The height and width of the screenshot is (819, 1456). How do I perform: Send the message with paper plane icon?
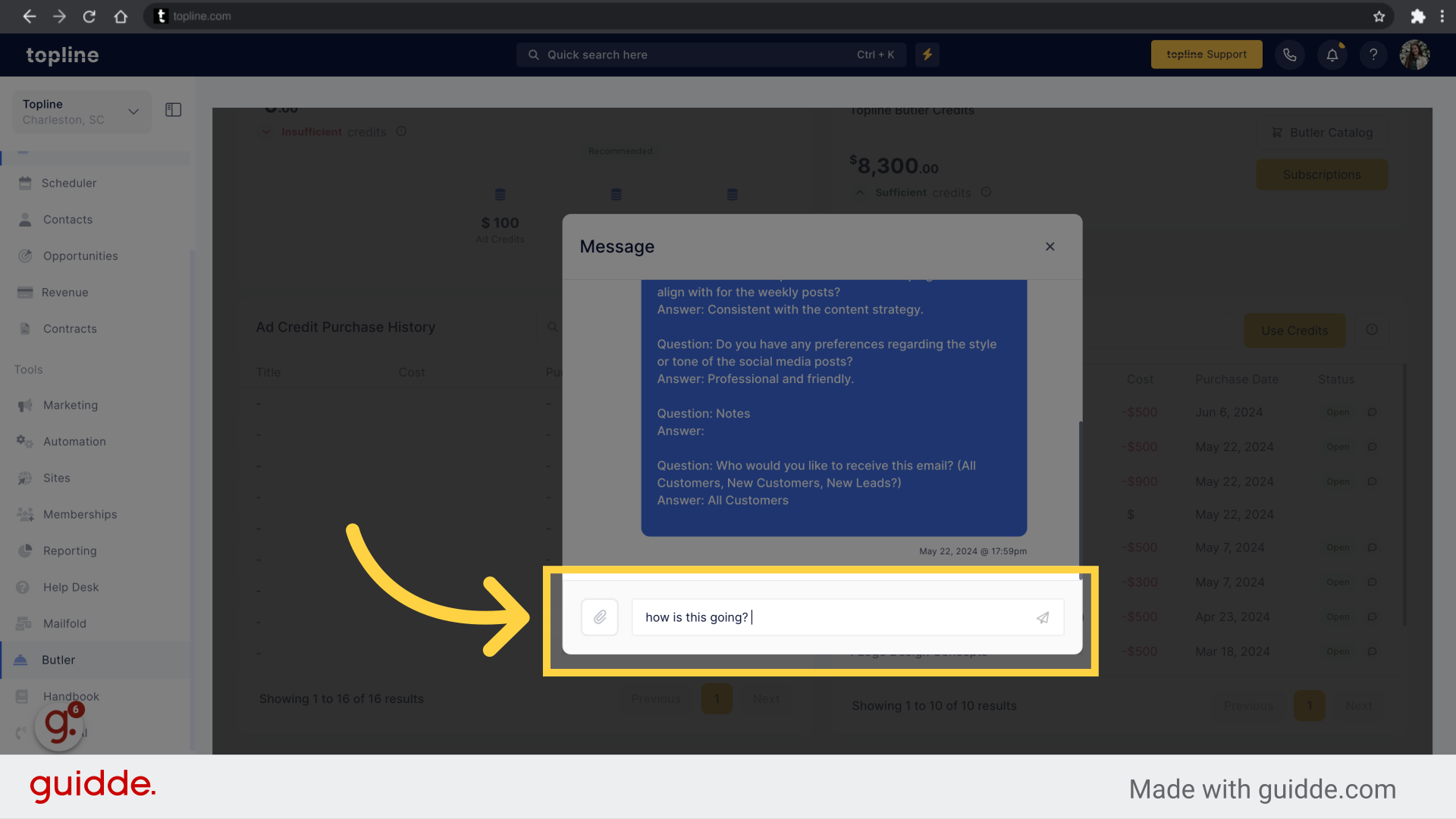tap(1043, 617)
